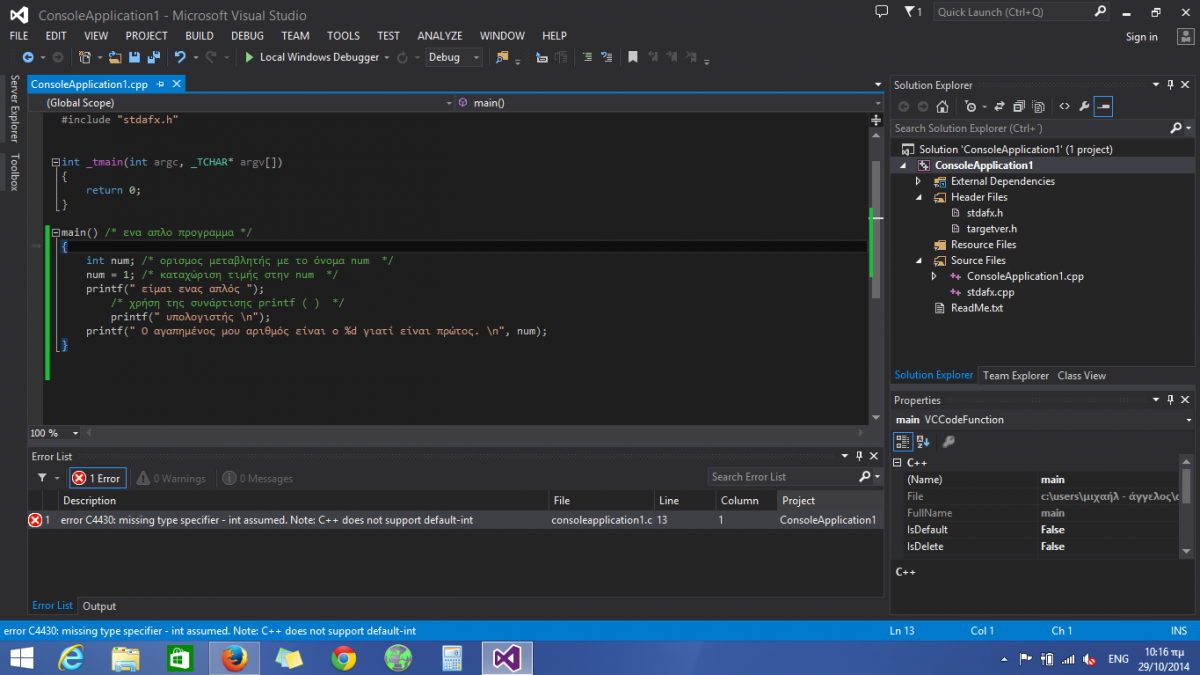Click the Sync with Active Document icon
Viewport: 1200px width, 675px height.
[999, 106]
